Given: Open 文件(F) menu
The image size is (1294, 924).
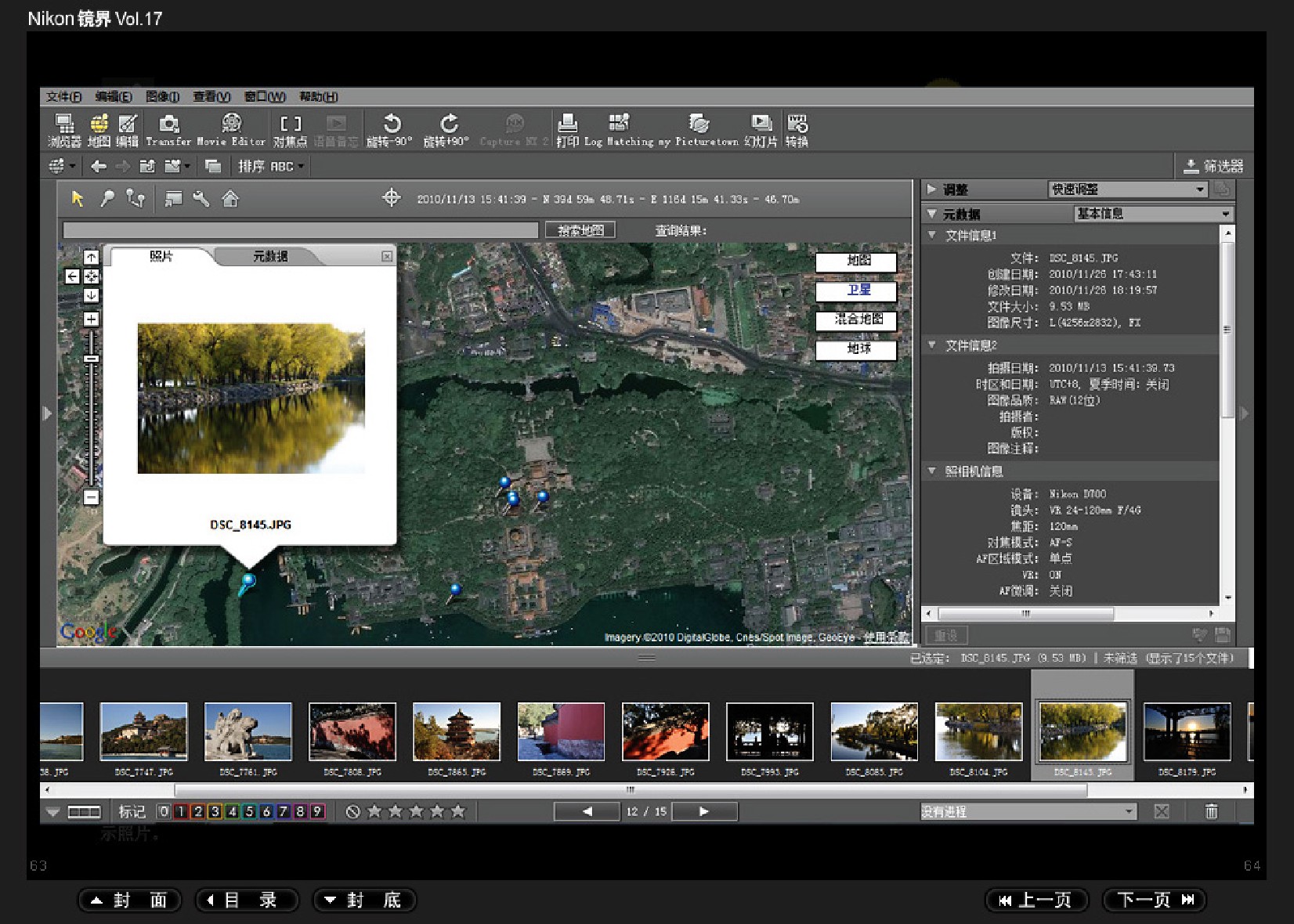Looking at the screenshot, I should [x=64, y=97].
